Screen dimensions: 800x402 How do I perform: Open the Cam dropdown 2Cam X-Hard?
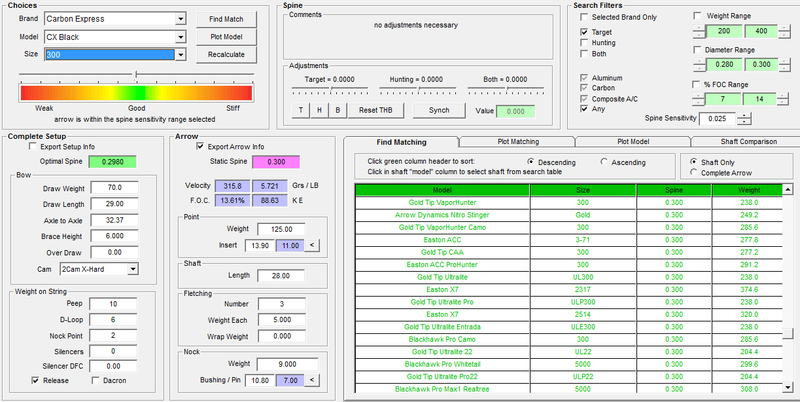(133, 269)
